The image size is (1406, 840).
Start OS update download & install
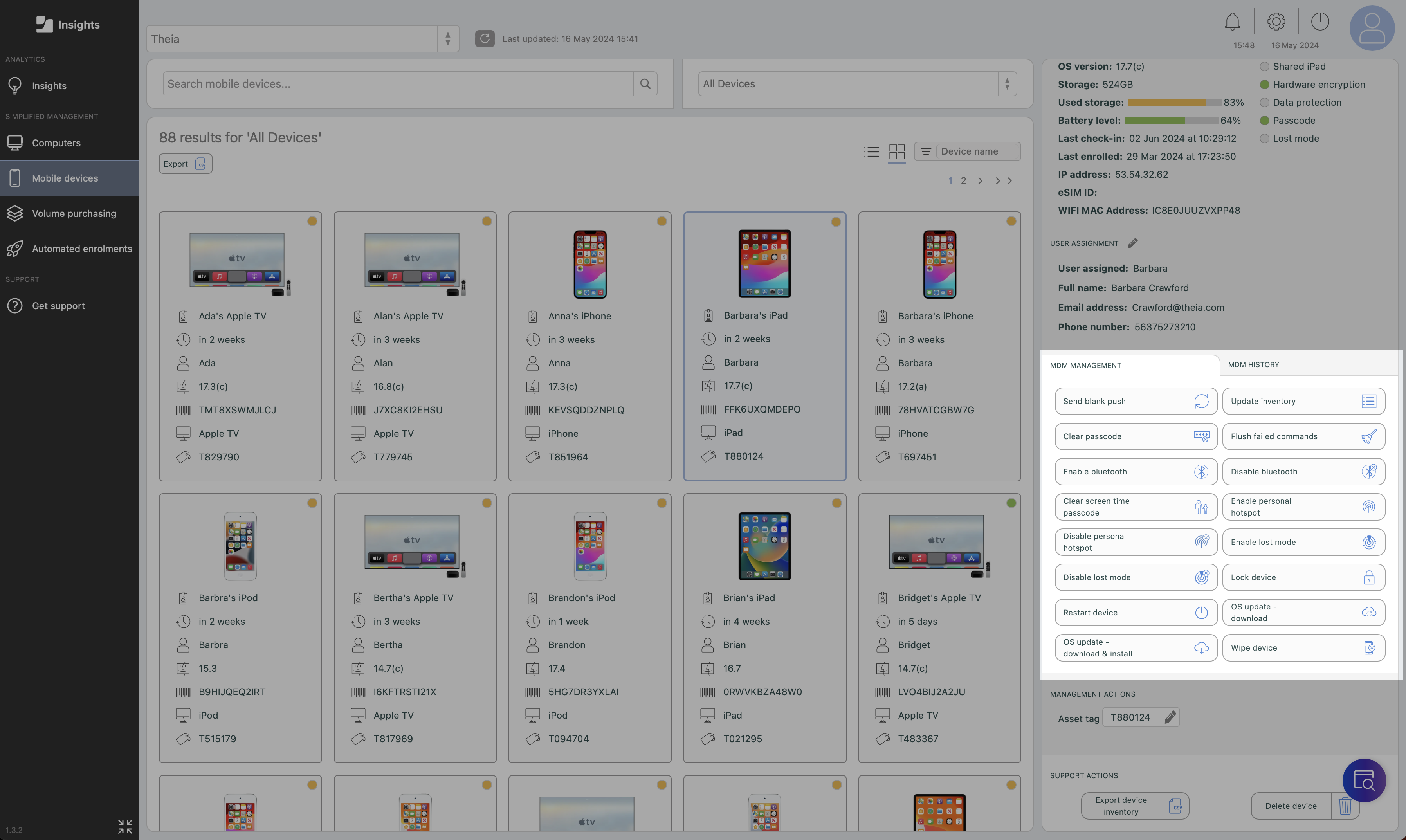point(1136,647)
